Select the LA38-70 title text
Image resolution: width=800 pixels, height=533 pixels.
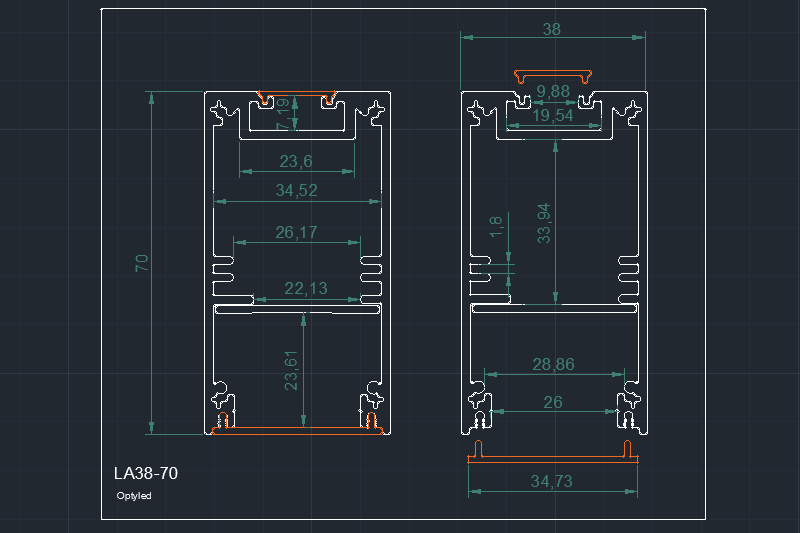pos(146,473)
